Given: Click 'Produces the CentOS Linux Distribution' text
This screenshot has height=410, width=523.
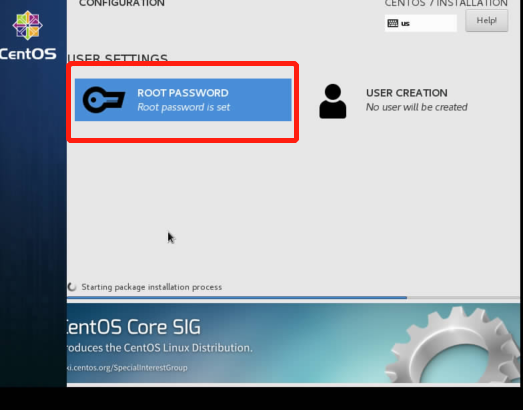Looking at the screenshot, I should click(x=159, y=348).
